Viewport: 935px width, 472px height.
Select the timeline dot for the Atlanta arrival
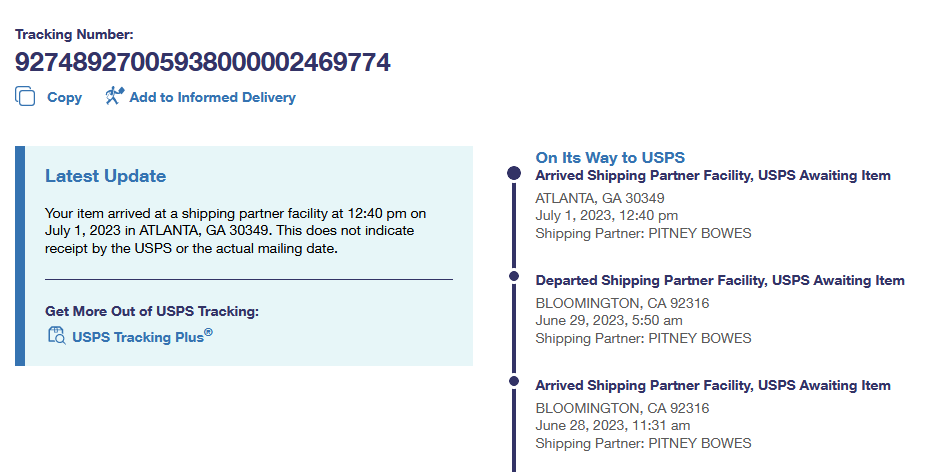click(x=514, y=173)
